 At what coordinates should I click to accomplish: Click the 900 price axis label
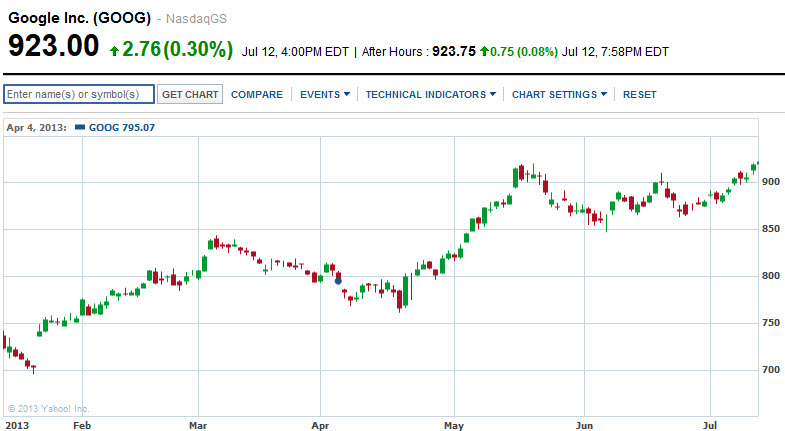click(771, 182)
